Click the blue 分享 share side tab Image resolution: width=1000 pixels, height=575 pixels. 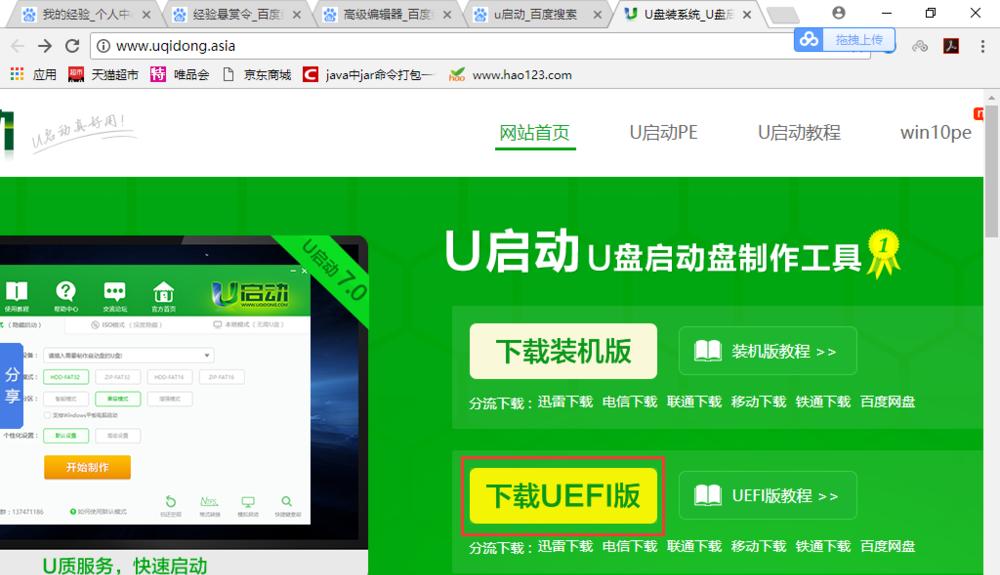coord(11,386)
